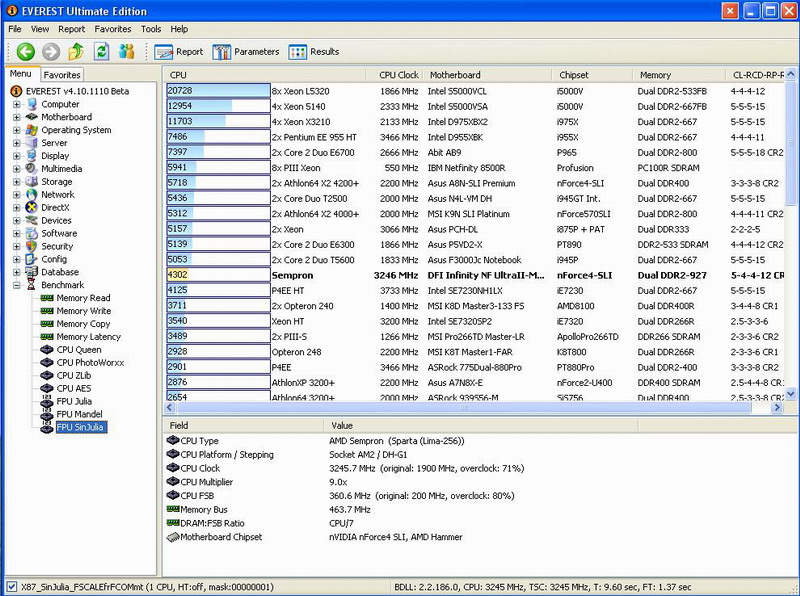Click the Server icon in tree
Image resolution: width=800 pixels, height=596 pixels.
click(32, 143)
